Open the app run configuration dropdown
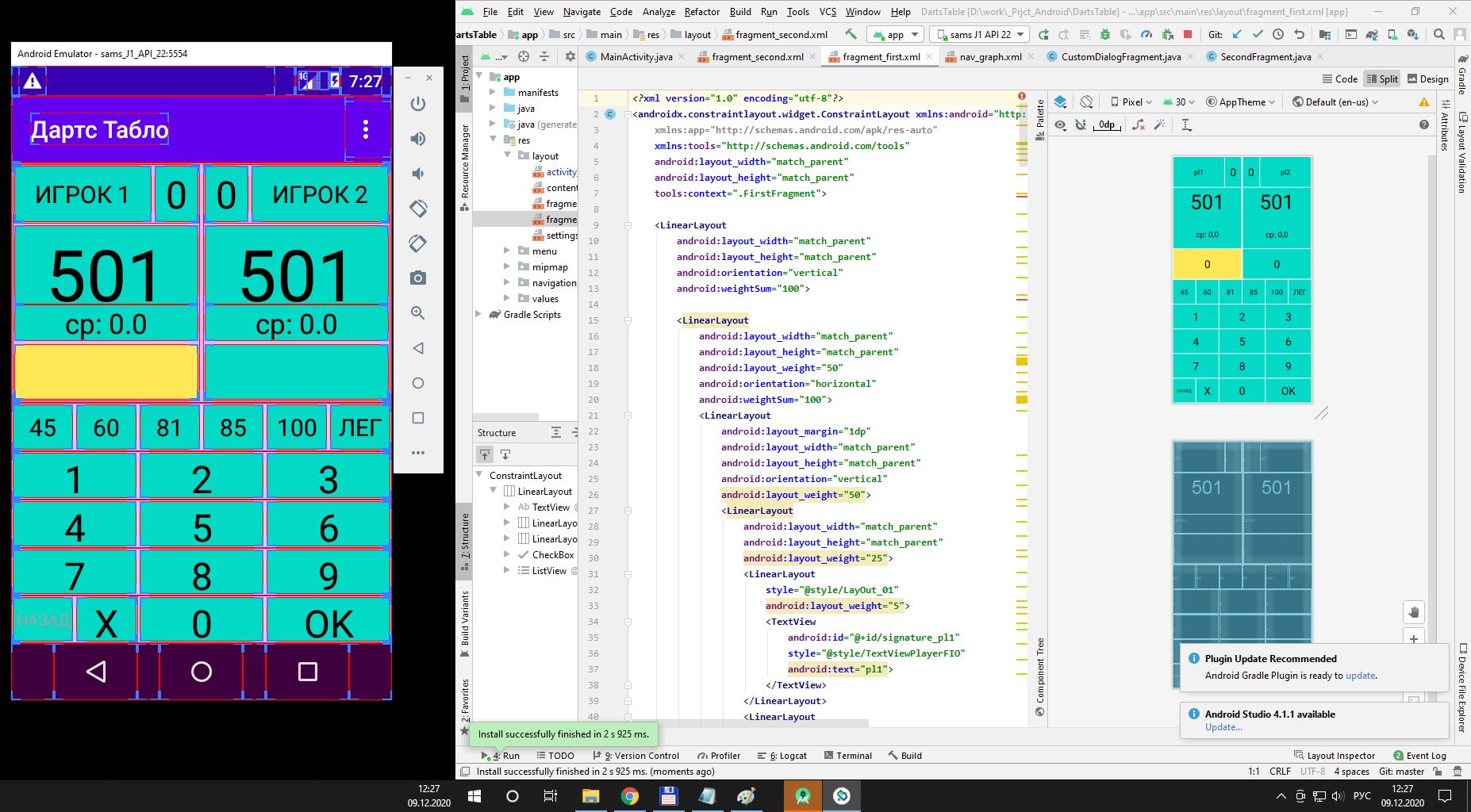 point(894,34)
